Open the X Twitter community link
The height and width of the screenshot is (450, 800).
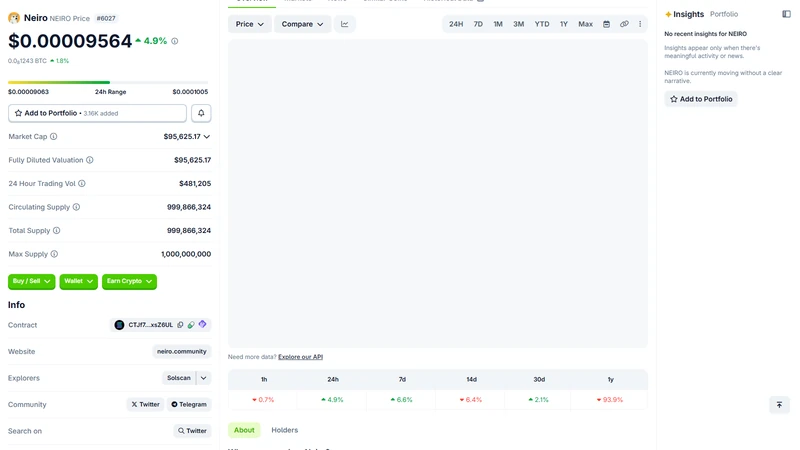pyautogui.click(x=145, y=405)
